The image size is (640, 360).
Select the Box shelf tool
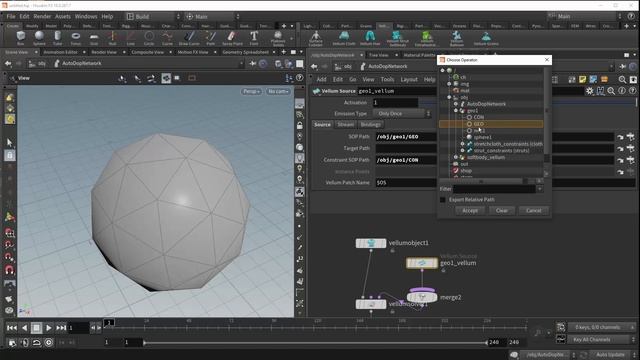(20, 38)
